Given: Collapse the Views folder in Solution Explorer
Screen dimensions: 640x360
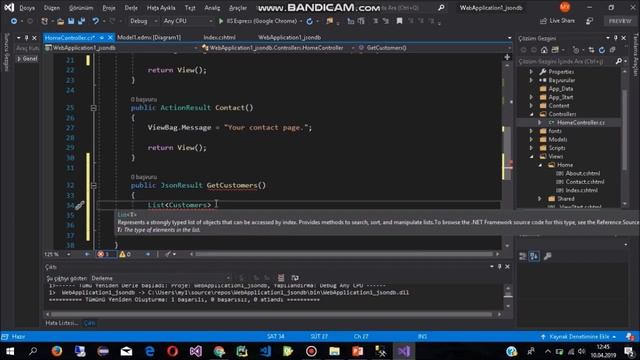Looking at the screenshot, I should coord(531,156).
